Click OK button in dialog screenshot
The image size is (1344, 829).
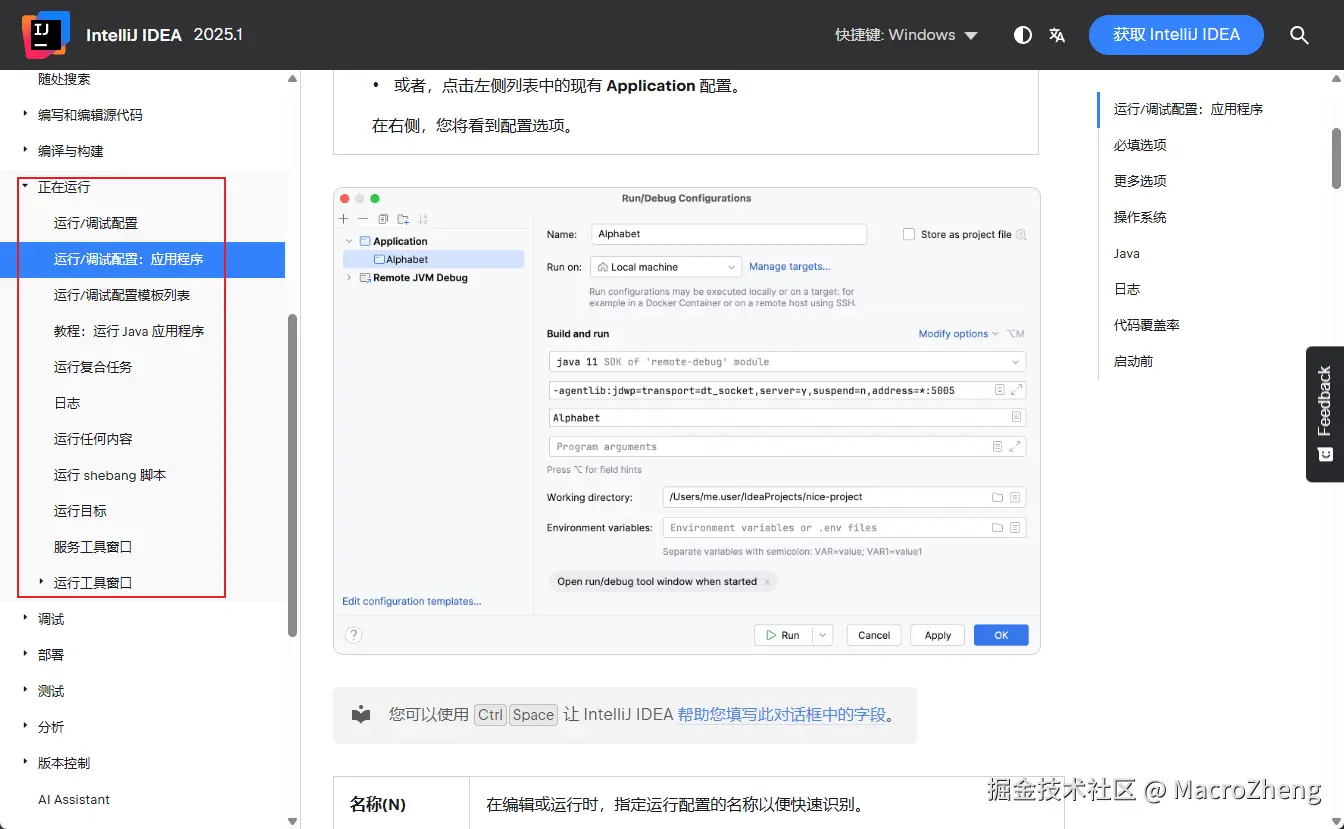pyautogui.click(x=1001, y=635)
